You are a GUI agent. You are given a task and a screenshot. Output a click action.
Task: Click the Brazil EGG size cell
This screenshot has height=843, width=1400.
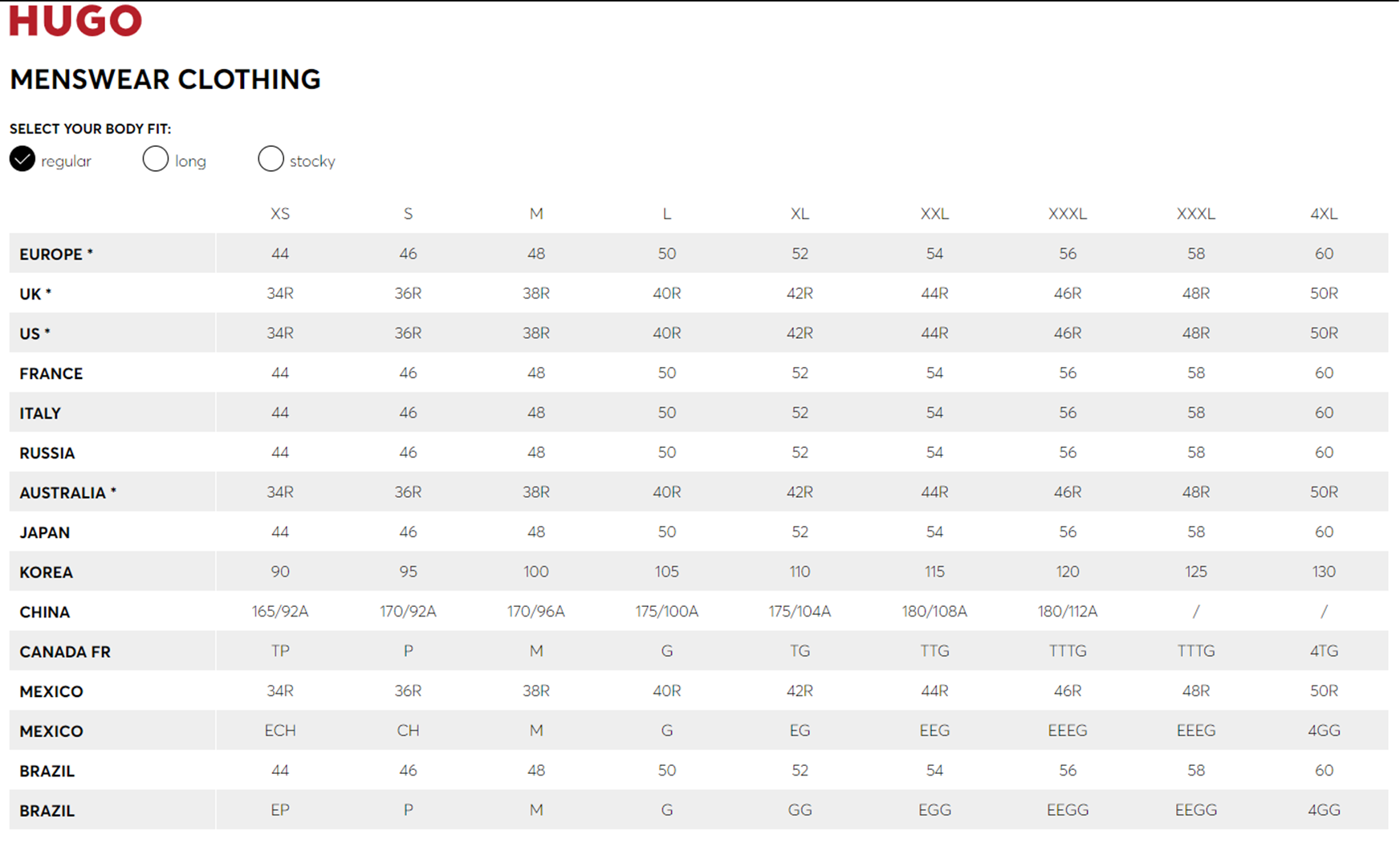click(934, 810)
